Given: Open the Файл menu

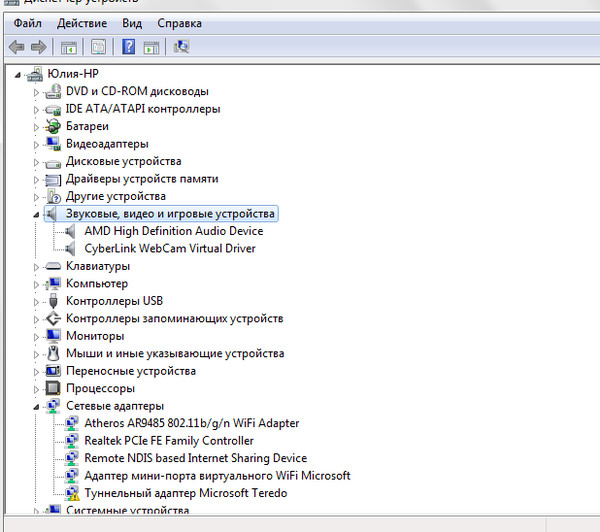Looking at the screenshot, I should click(x=28, y=23).
